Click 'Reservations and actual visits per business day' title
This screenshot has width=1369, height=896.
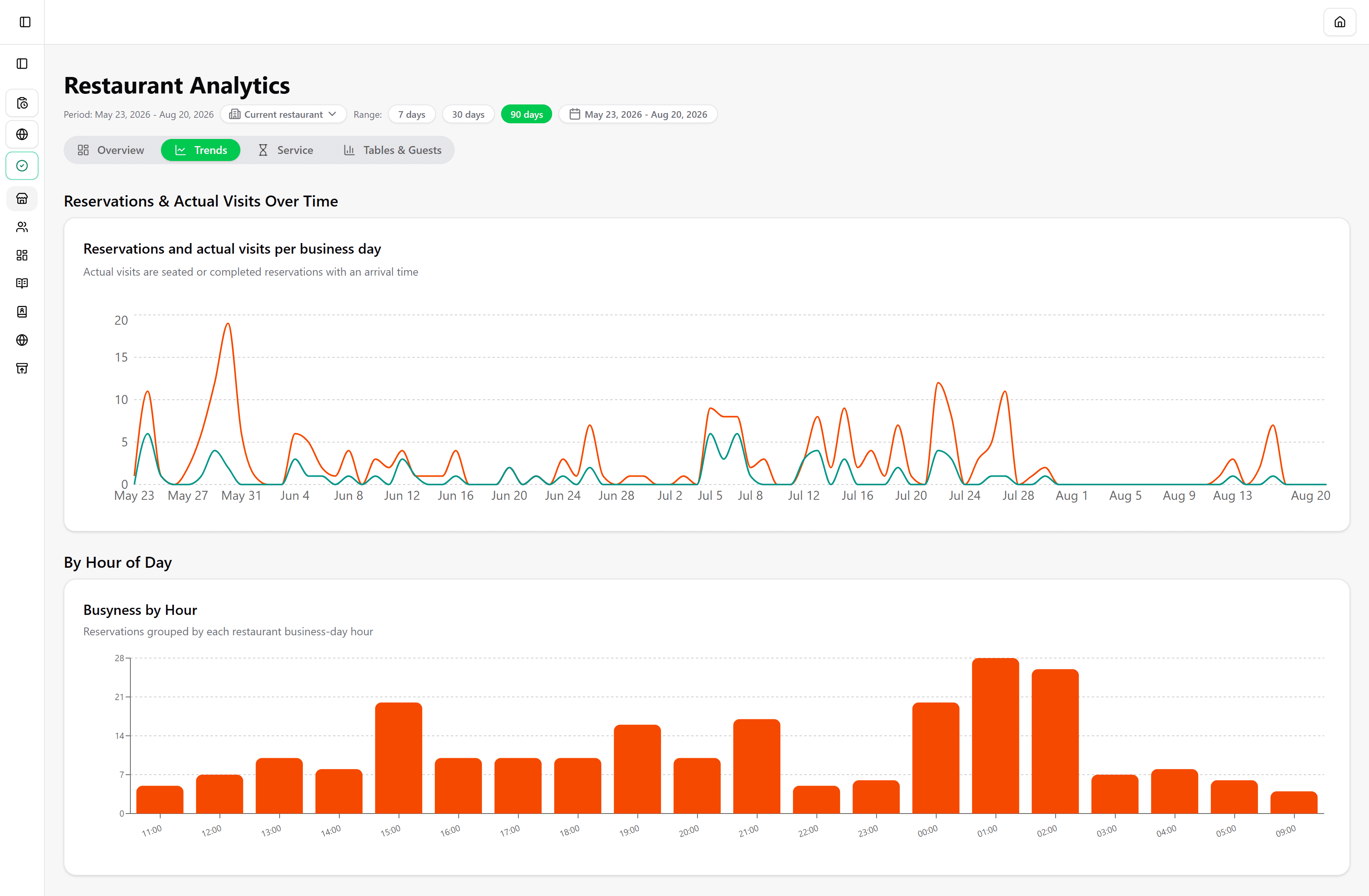pos(232,249)
